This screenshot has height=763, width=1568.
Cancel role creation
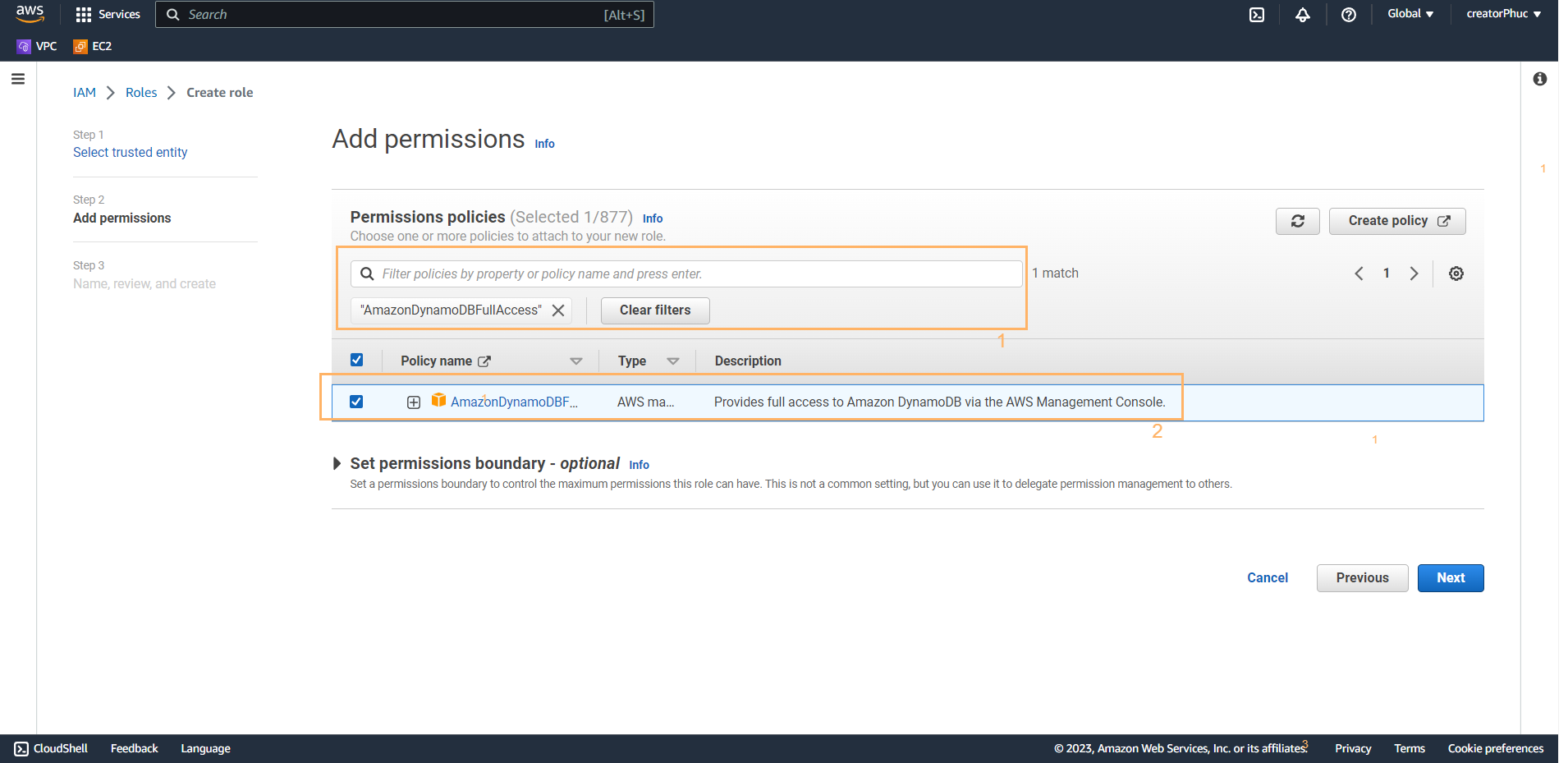[x=1268, y=578]
